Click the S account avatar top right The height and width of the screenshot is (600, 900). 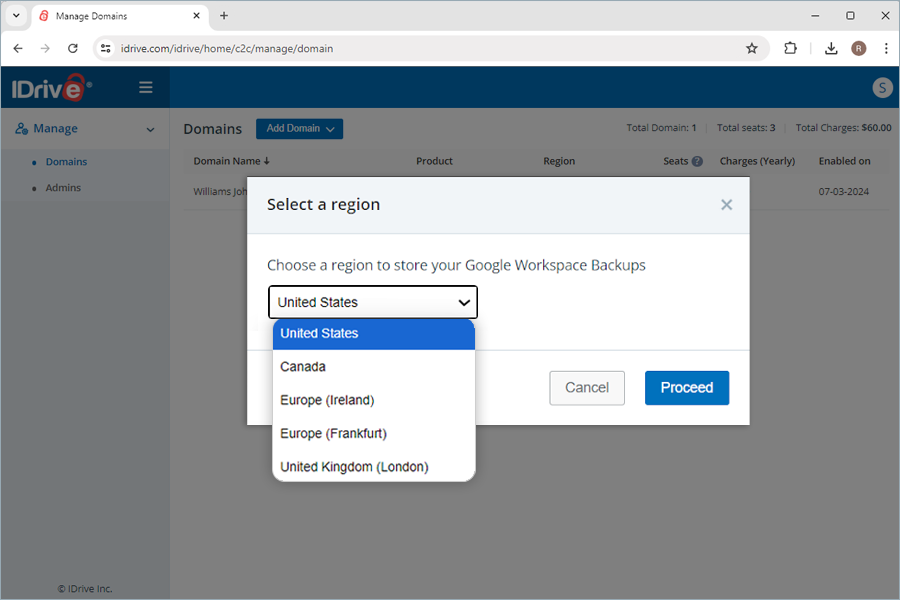[x=882, y=88]
